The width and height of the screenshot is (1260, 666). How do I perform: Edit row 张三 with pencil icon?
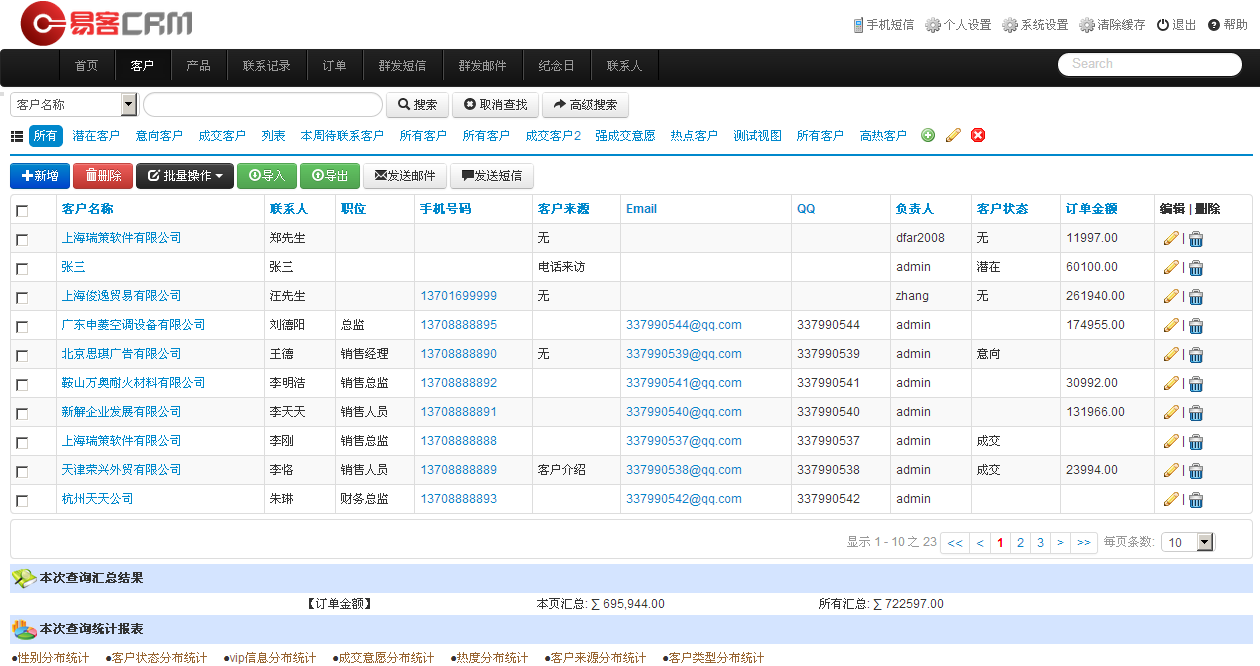(x=1171, y=267)
